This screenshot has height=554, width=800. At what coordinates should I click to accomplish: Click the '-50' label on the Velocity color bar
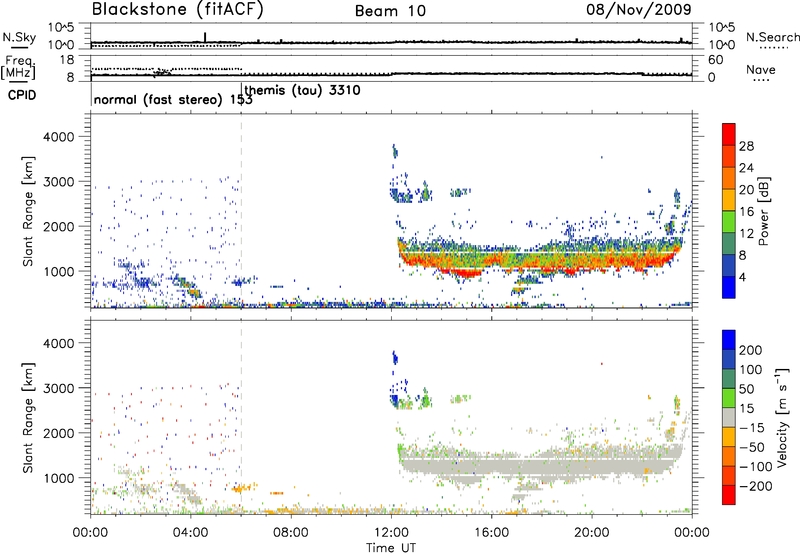(752, 447)
